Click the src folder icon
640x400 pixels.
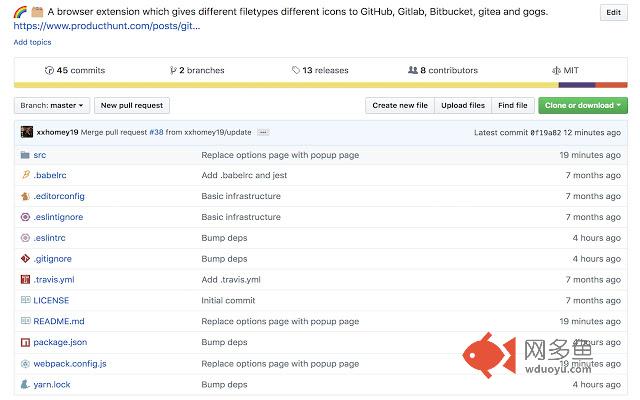pos(25,155)
